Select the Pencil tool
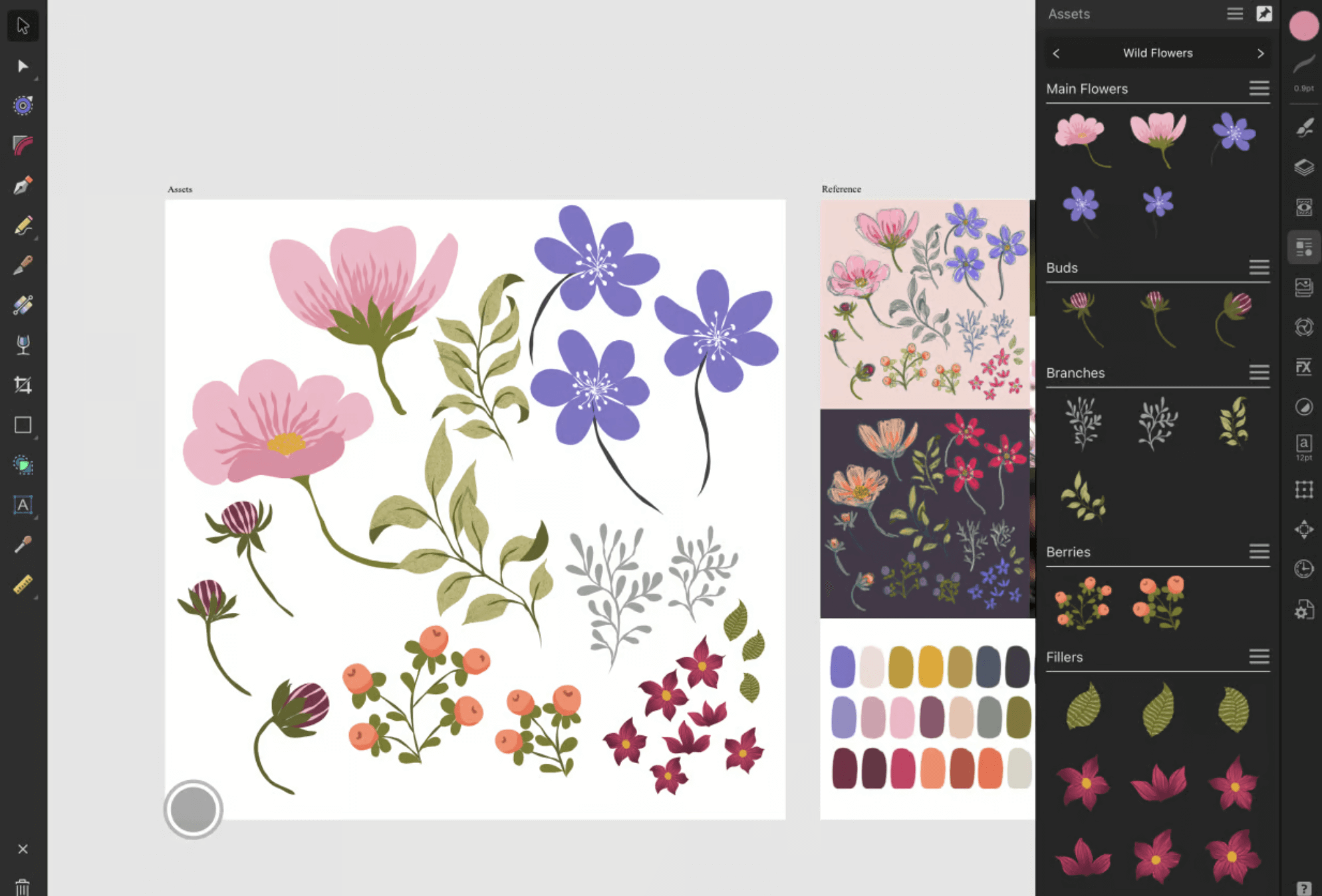 click(x=23, y=226)
